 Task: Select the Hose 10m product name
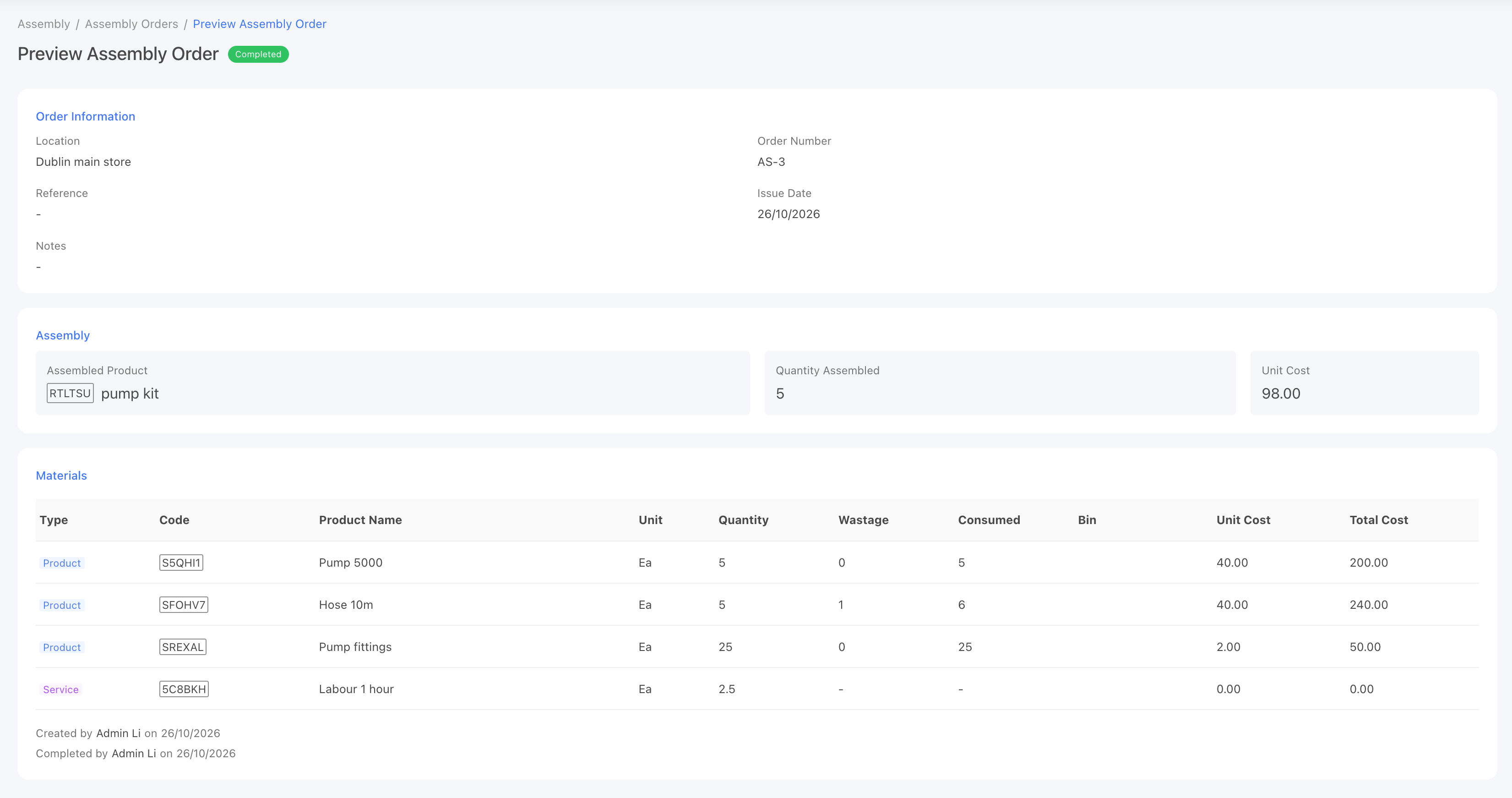(x=346, y=605)
